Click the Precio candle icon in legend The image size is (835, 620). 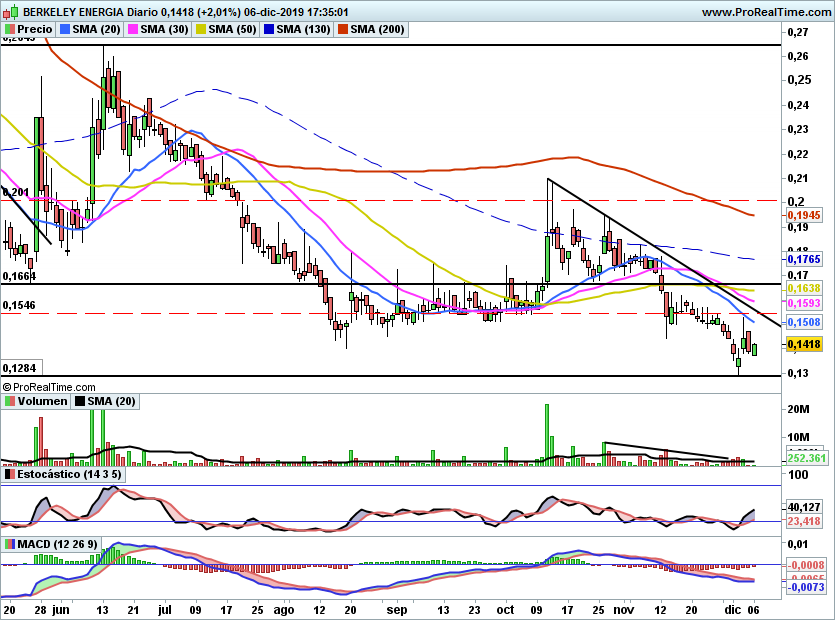tap(10, 29)
